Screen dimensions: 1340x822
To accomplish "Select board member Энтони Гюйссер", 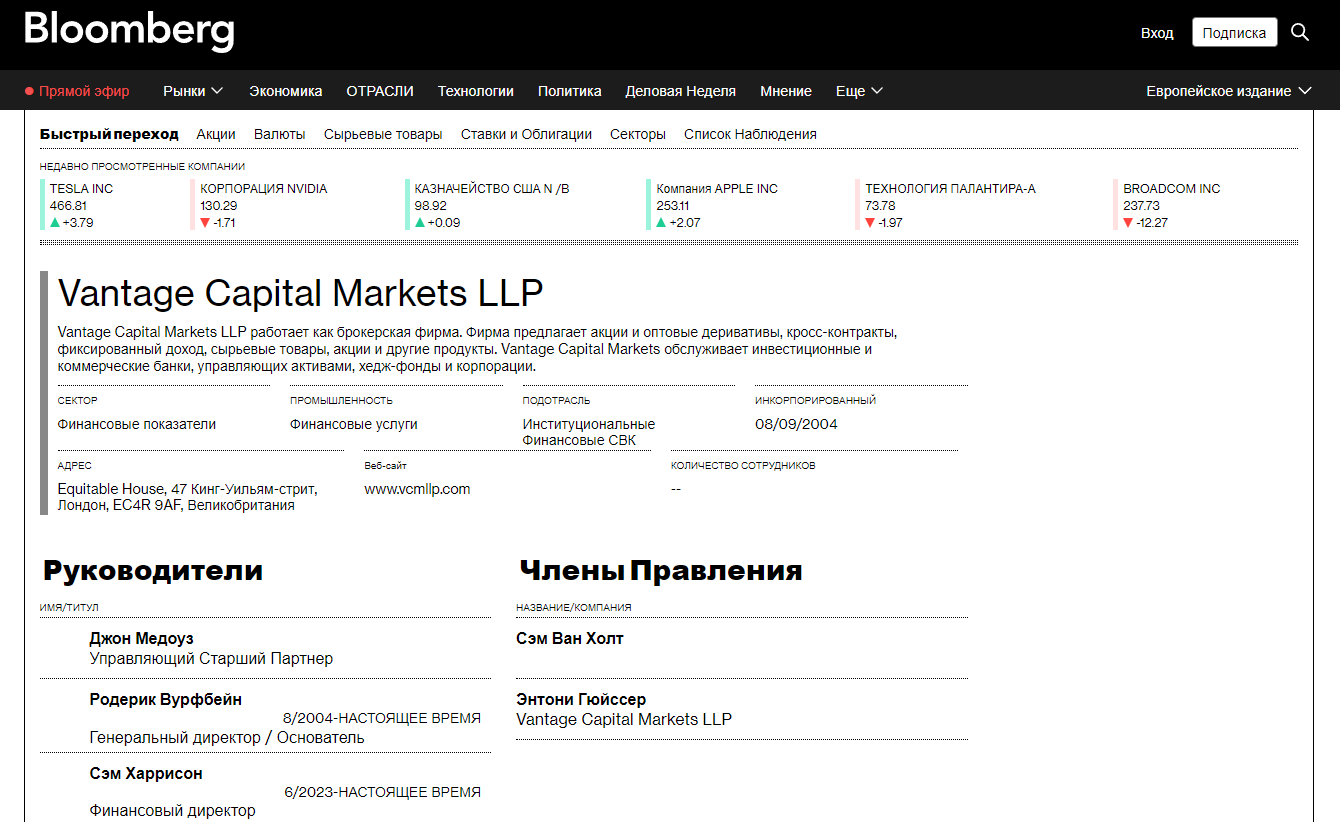I will (x=581, y=699).
